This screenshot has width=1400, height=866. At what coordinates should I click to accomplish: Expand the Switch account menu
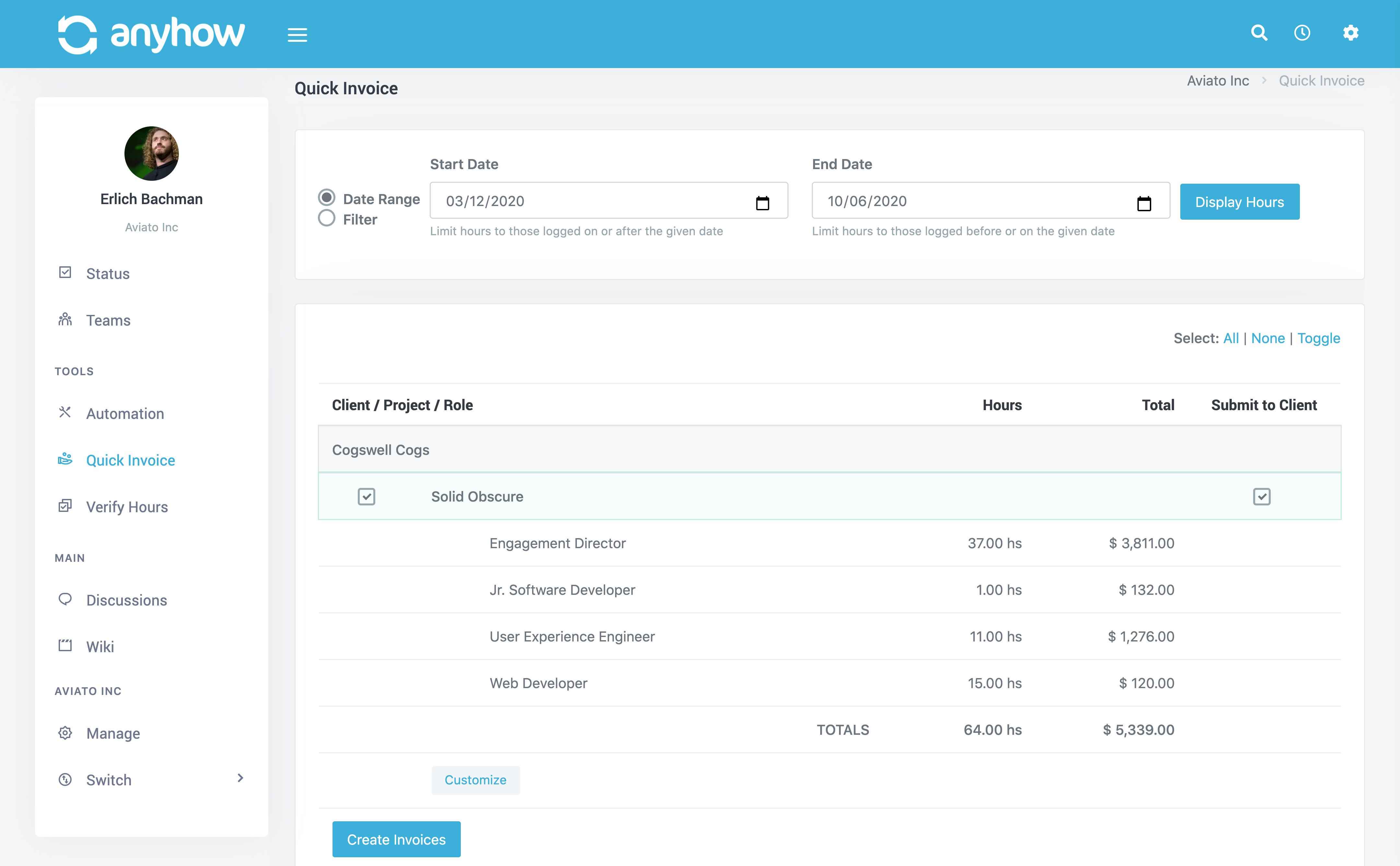240,778
